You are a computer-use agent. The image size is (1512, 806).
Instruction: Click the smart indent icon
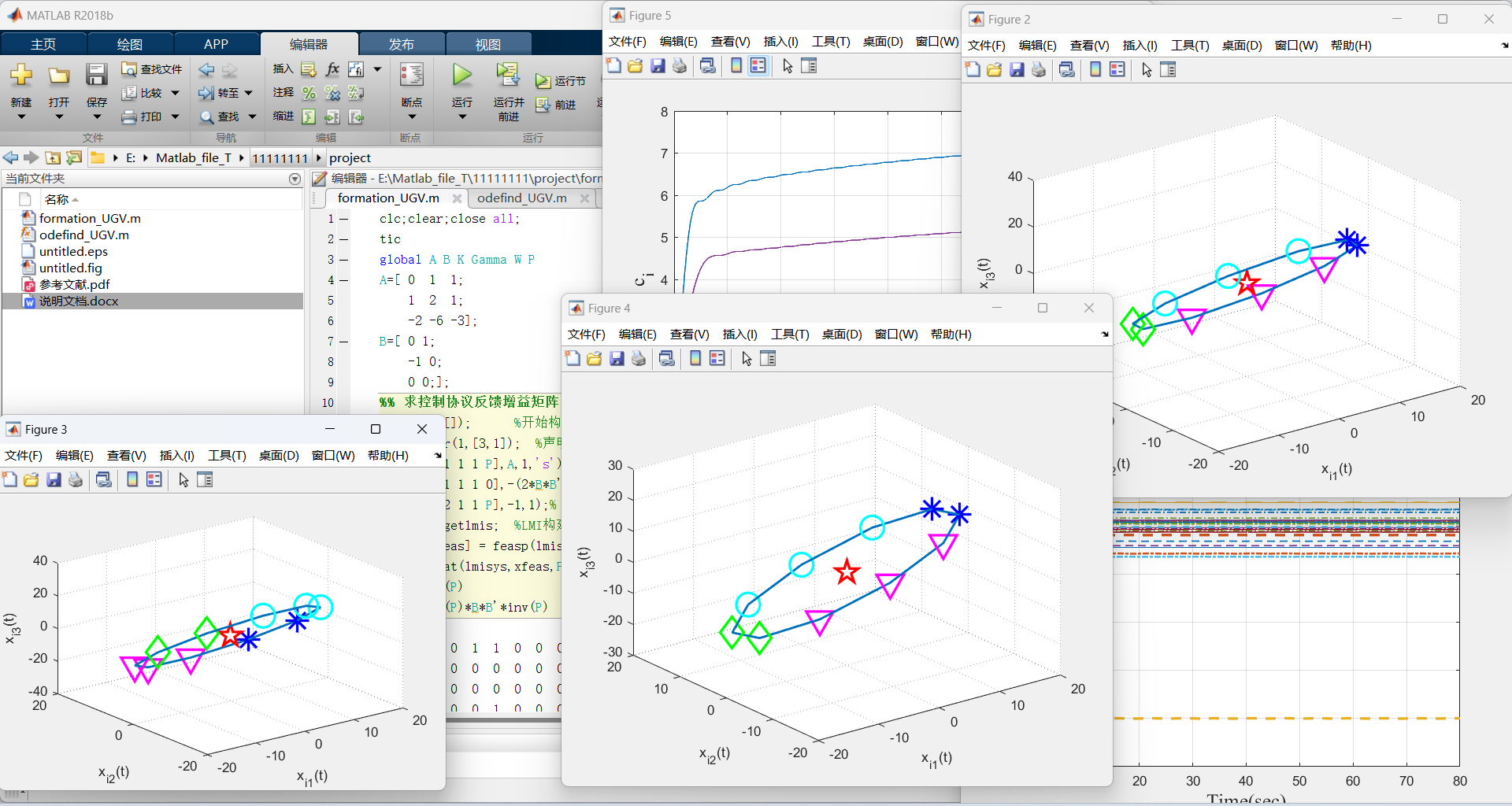309,116
